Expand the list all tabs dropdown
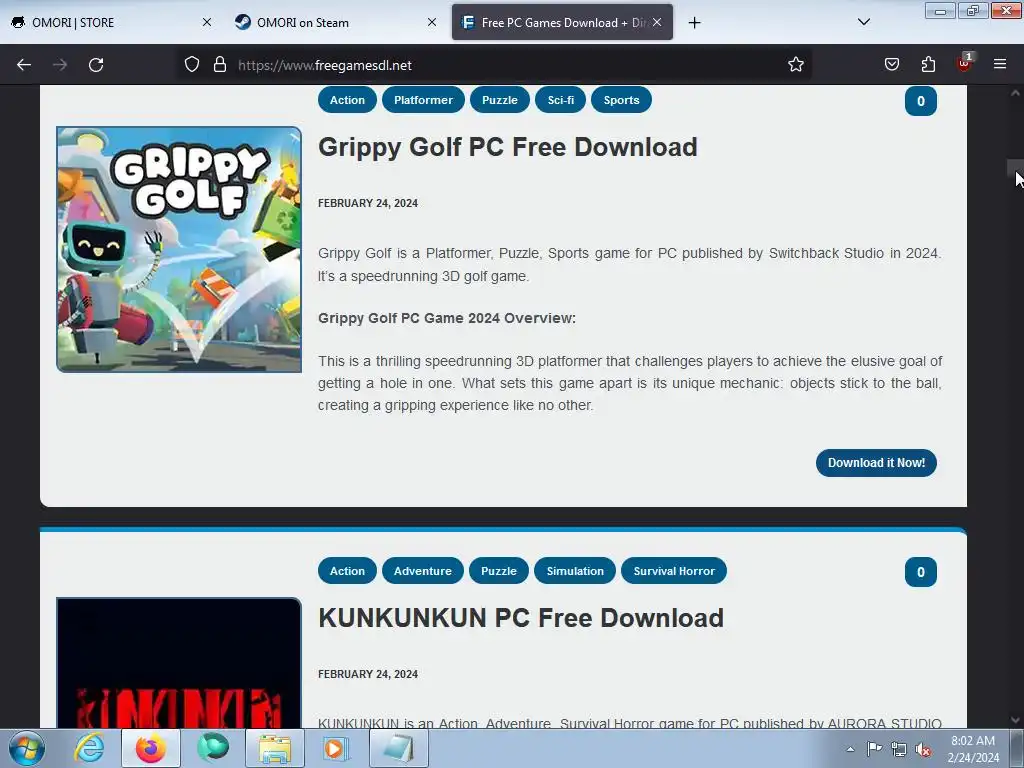This screenshot has width=1024, height=768. point(863,22)
